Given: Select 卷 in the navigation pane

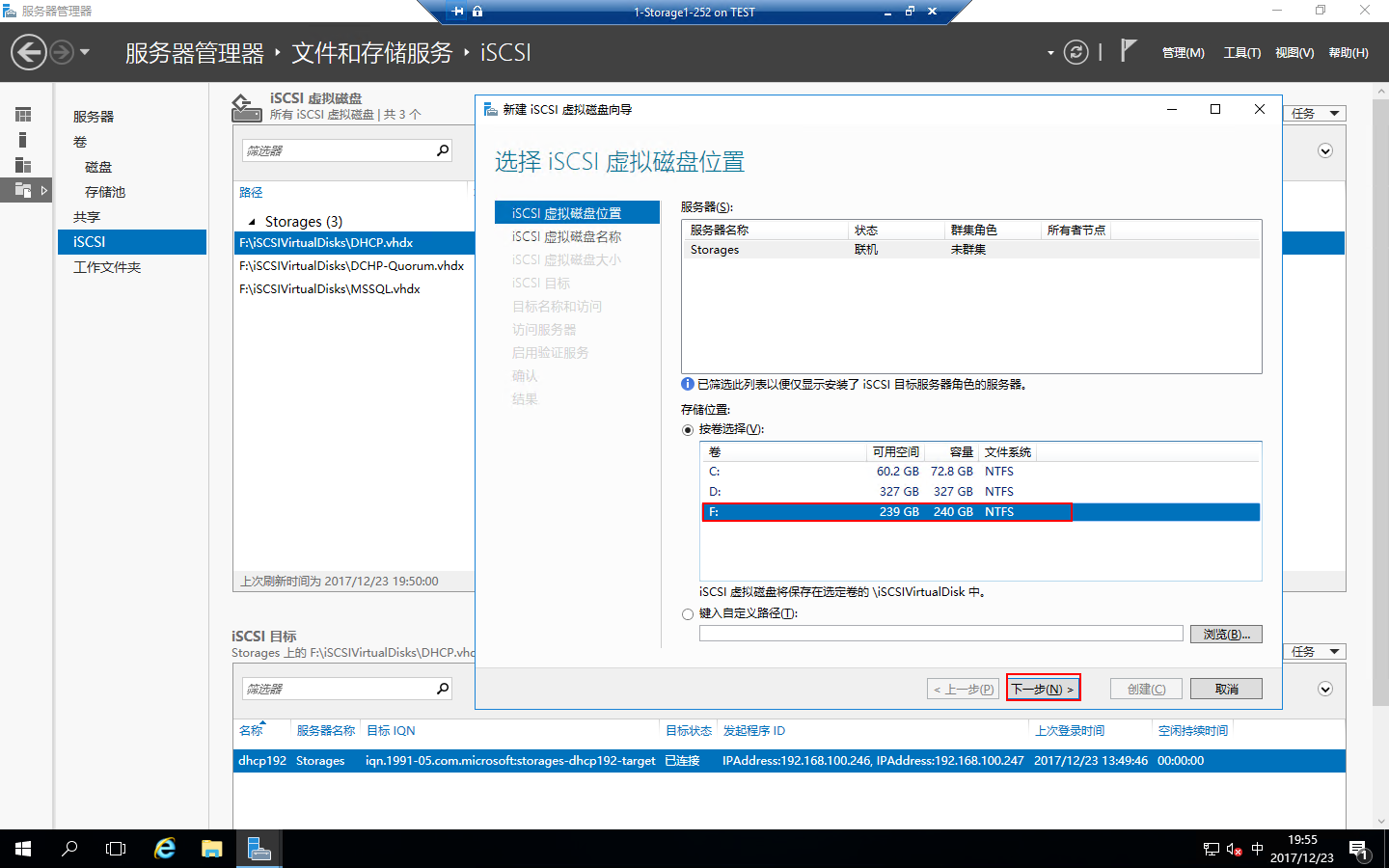Looking at the screenshot, I should [x=80, y=142].
